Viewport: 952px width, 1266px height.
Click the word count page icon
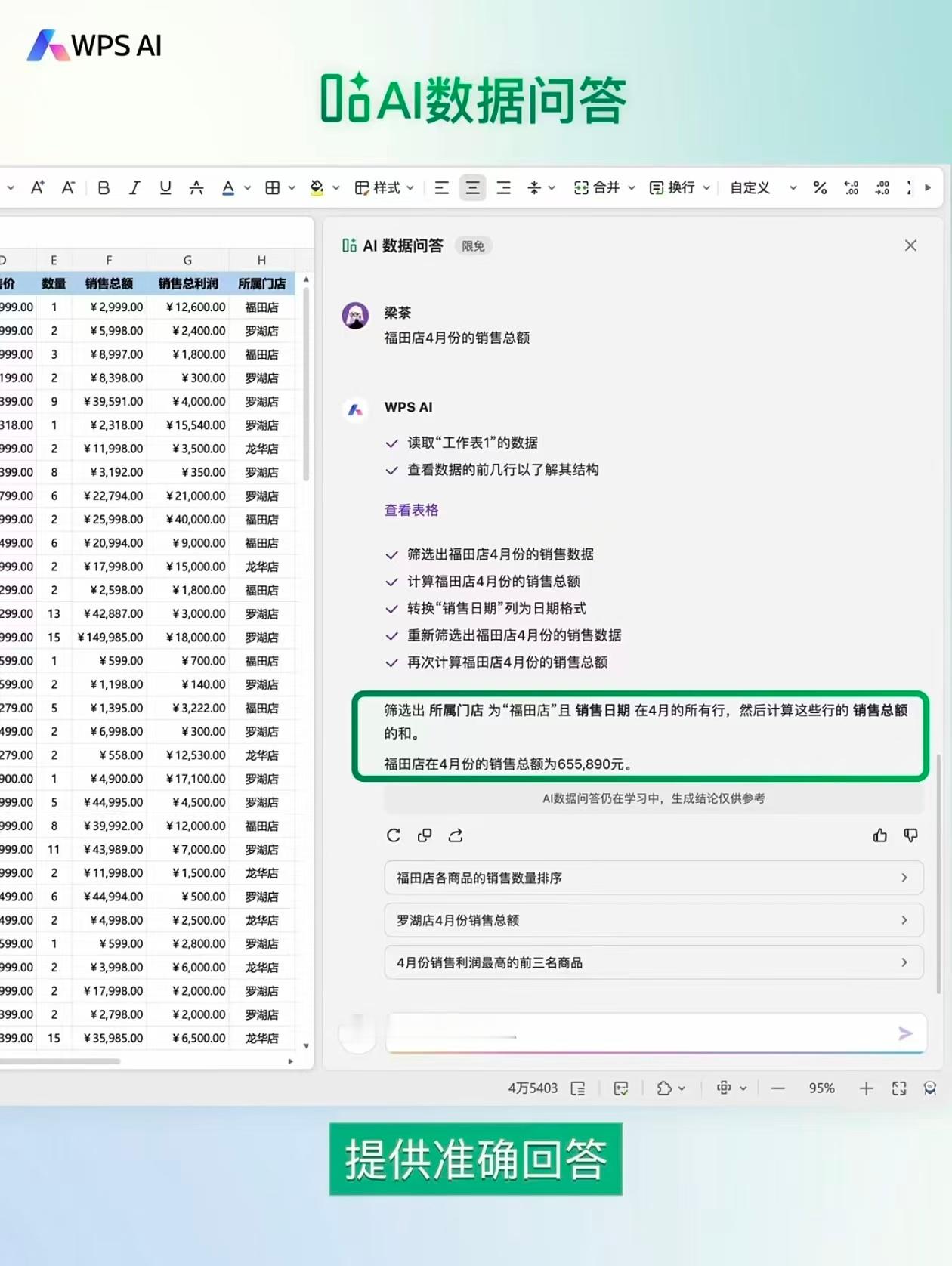578,1088
